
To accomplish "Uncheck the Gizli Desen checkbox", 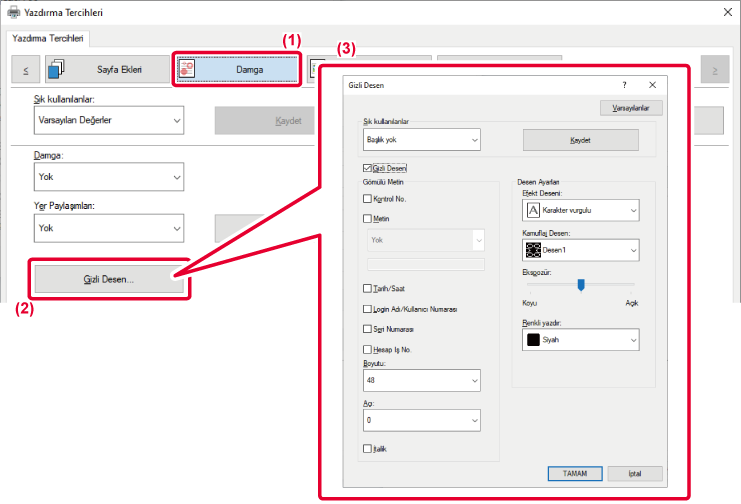I will click(x=368, y=168).
